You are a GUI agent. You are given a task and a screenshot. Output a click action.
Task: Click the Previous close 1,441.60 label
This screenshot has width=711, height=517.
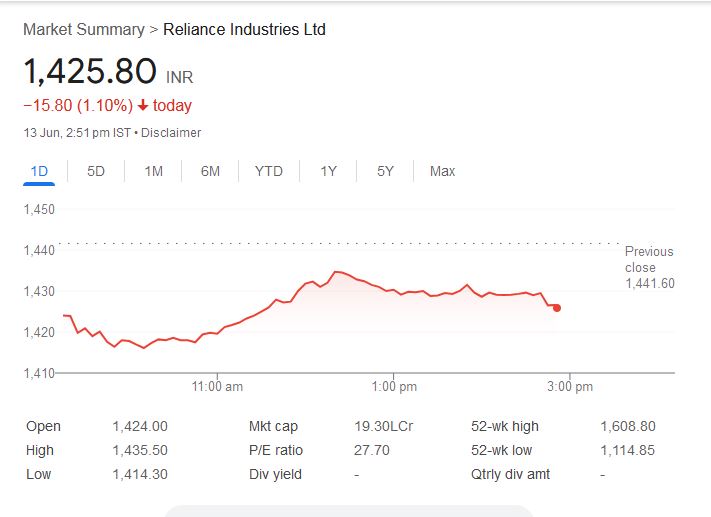click(649, 267)
